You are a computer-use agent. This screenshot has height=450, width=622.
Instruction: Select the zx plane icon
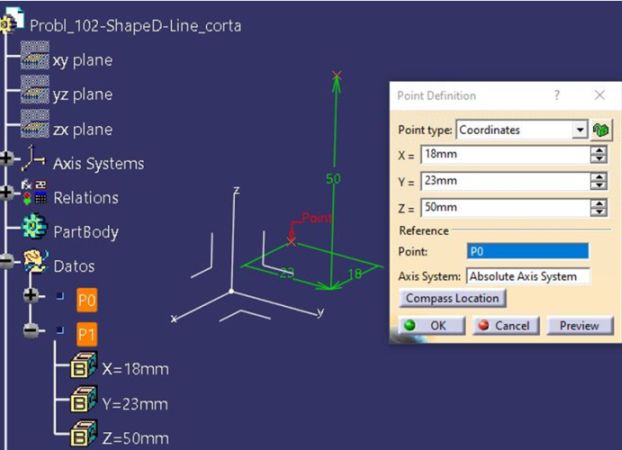click(x=35, y=130)
